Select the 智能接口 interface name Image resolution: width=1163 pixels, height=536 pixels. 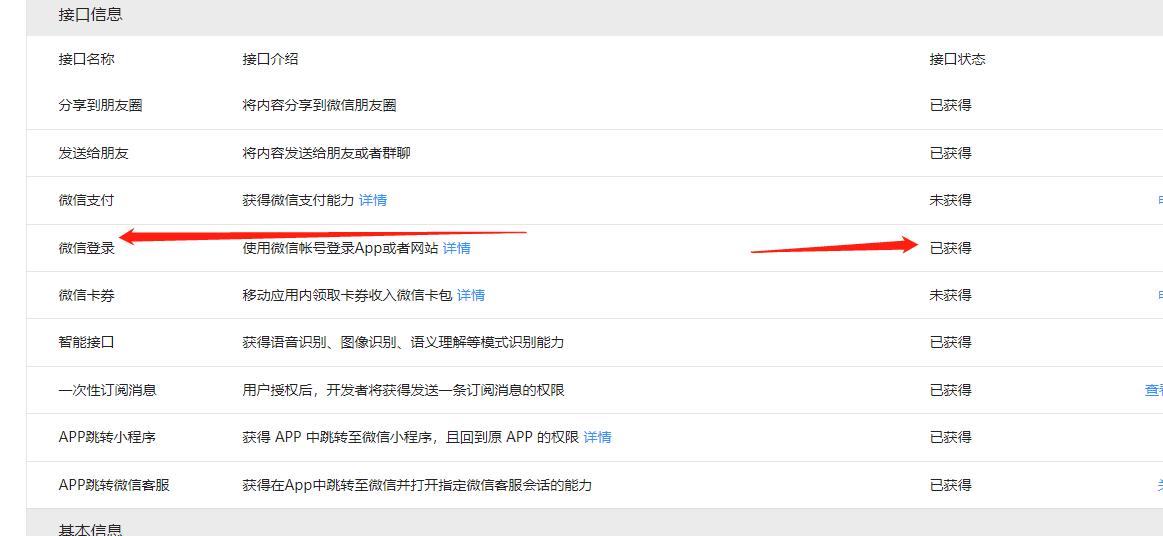(87, 343)
